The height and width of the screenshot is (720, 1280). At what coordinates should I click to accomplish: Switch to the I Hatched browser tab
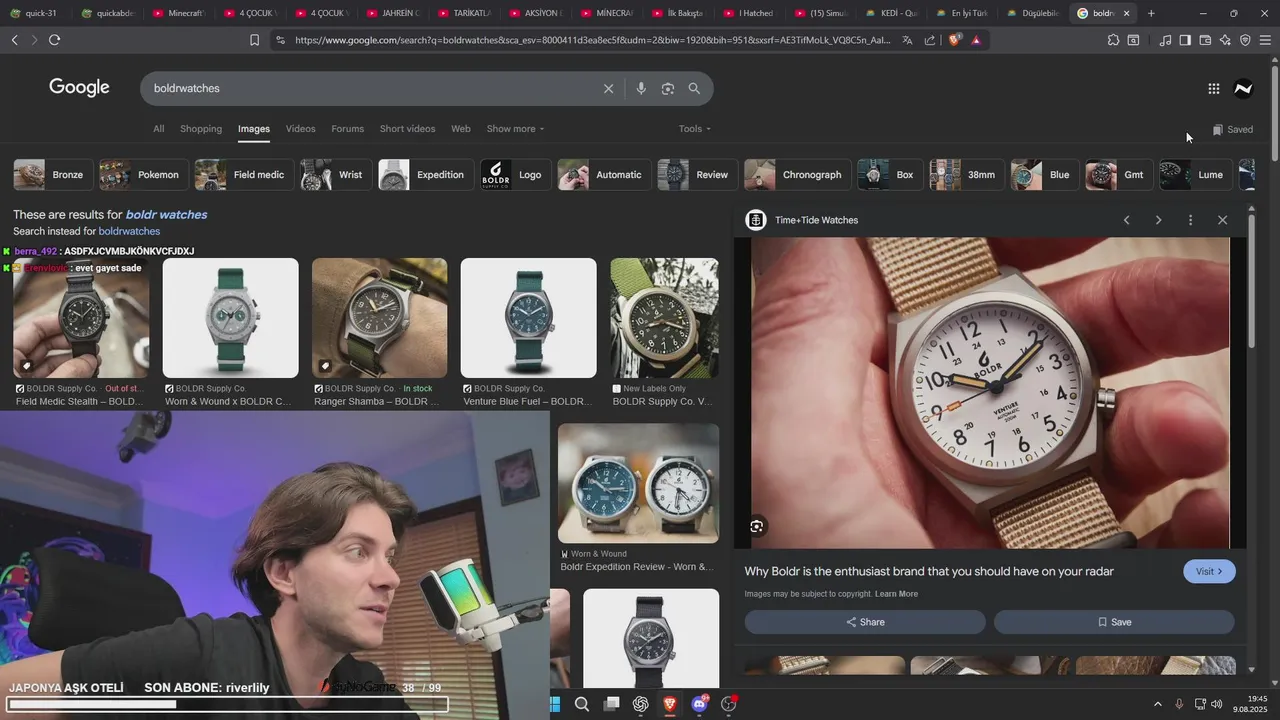[x=748, y=13]
